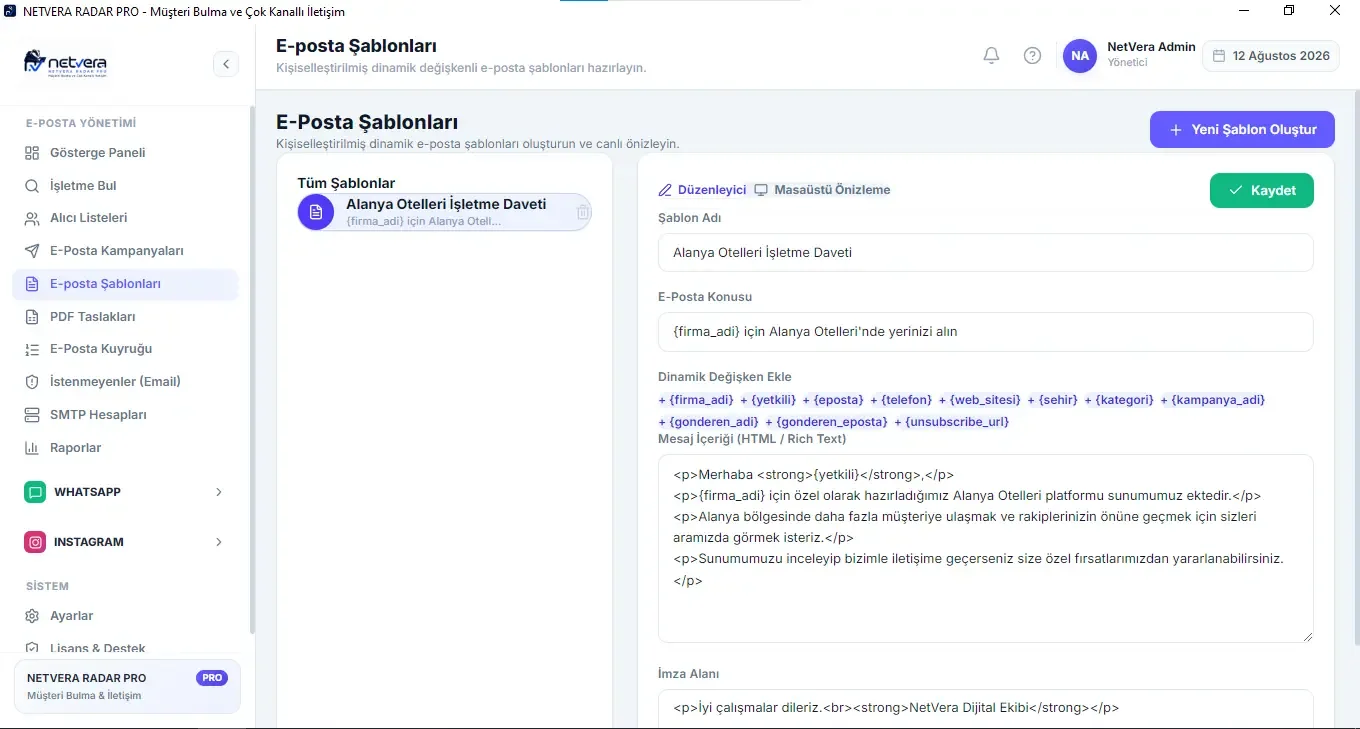The height and width of the screenshot is (729, 1360).
Task: Click the PDF Taslakları document icon
Action: coord(32,317)
